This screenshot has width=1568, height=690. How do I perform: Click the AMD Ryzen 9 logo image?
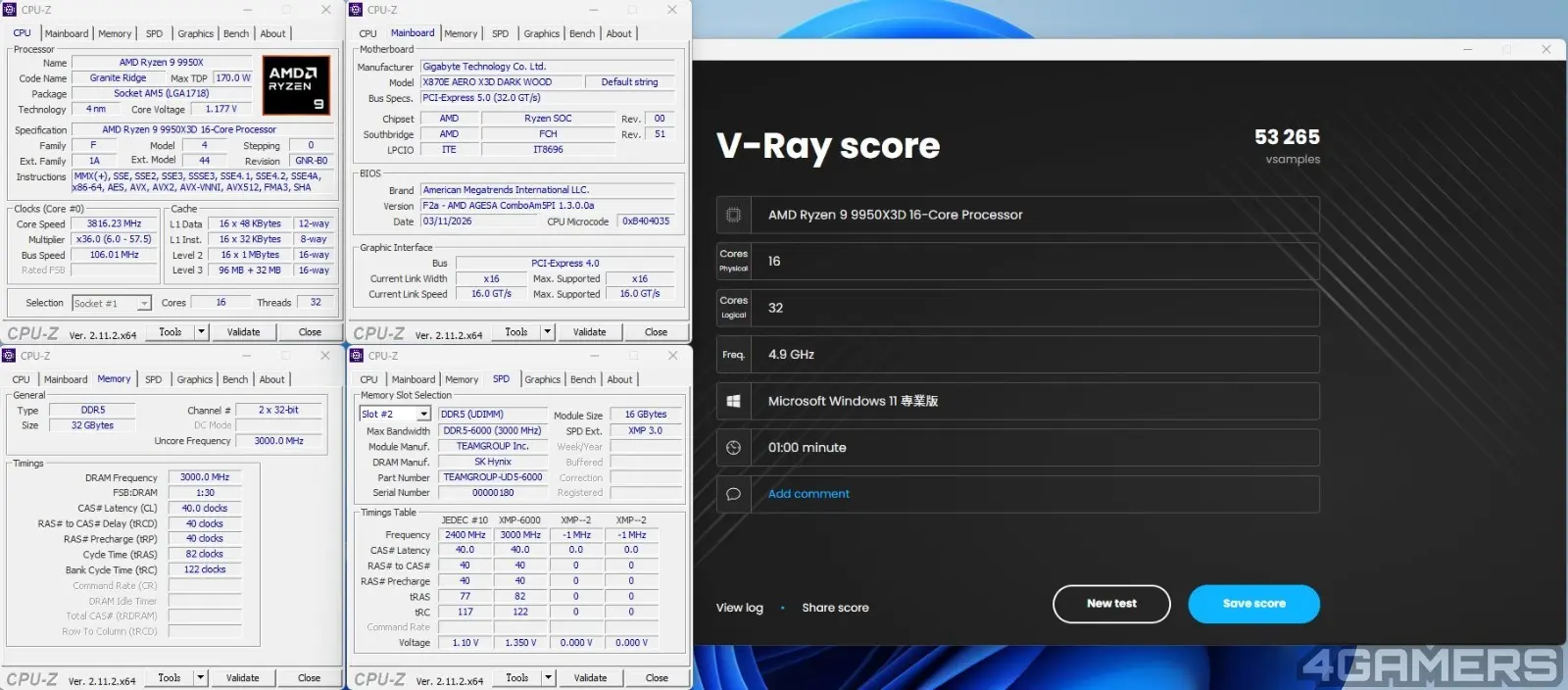[297, 85]
